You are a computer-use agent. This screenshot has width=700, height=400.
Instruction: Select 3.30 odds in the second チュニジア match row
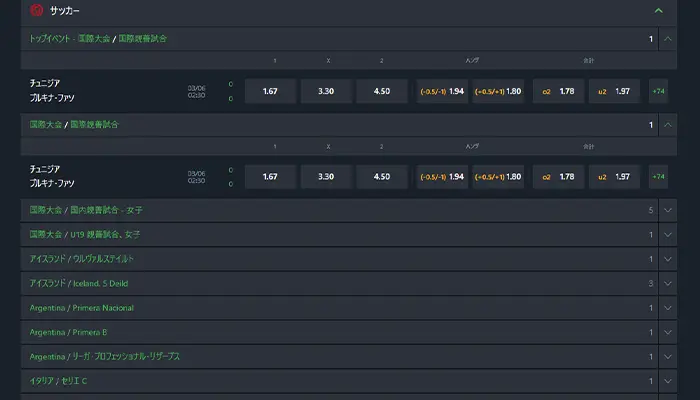pos(326,177)
